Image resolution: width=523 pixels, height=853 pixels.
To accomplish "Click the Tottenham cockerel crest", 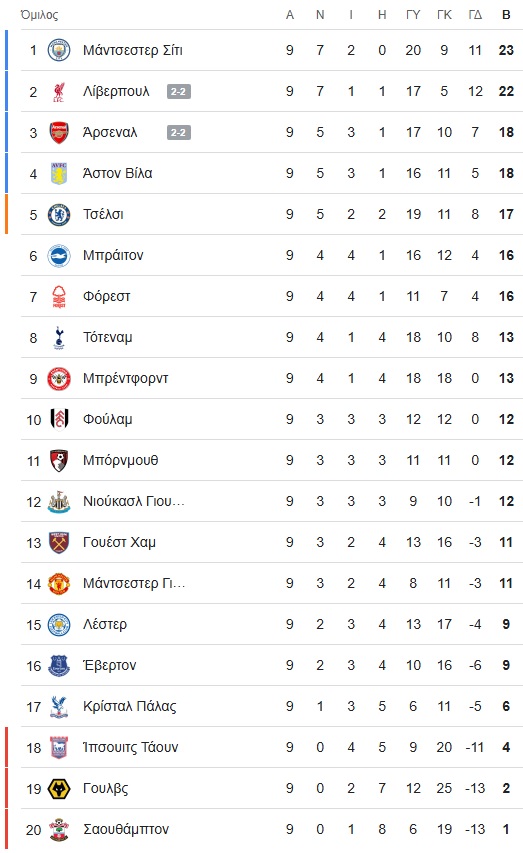I will pyautogui.click(x=59, y=337).
